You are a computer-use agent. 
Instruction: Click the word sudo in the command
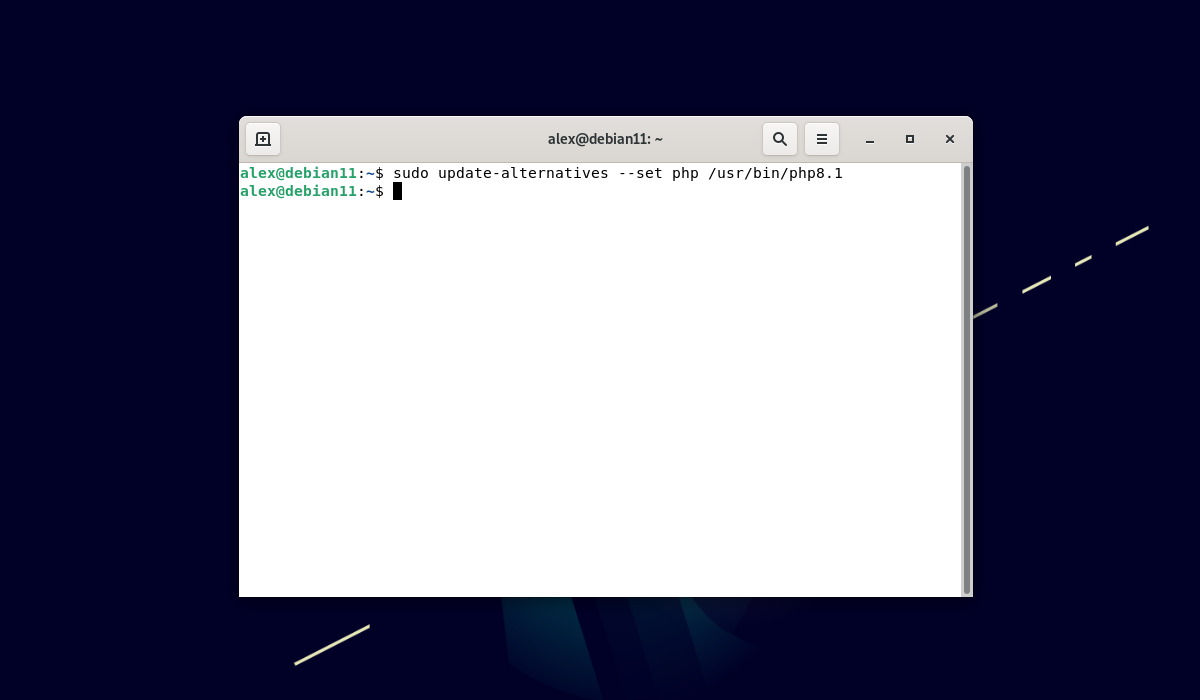[410, 173]
